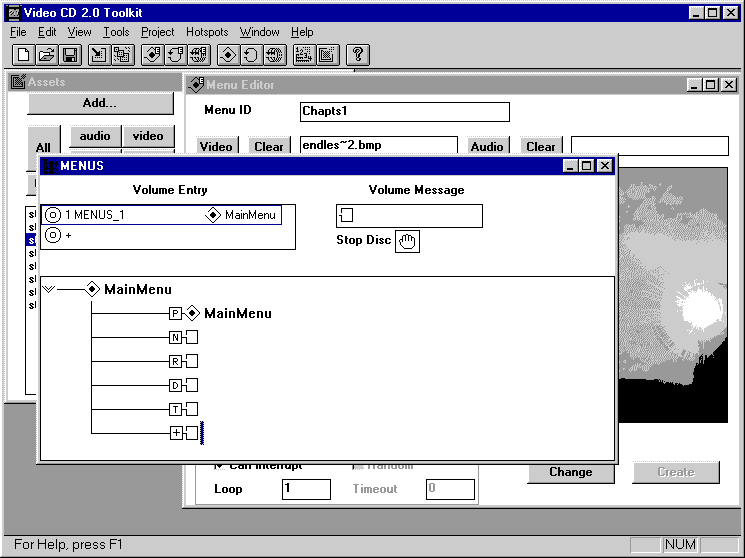Click the Open file toolbar icon
745x558 pixels.
(47, 55)
